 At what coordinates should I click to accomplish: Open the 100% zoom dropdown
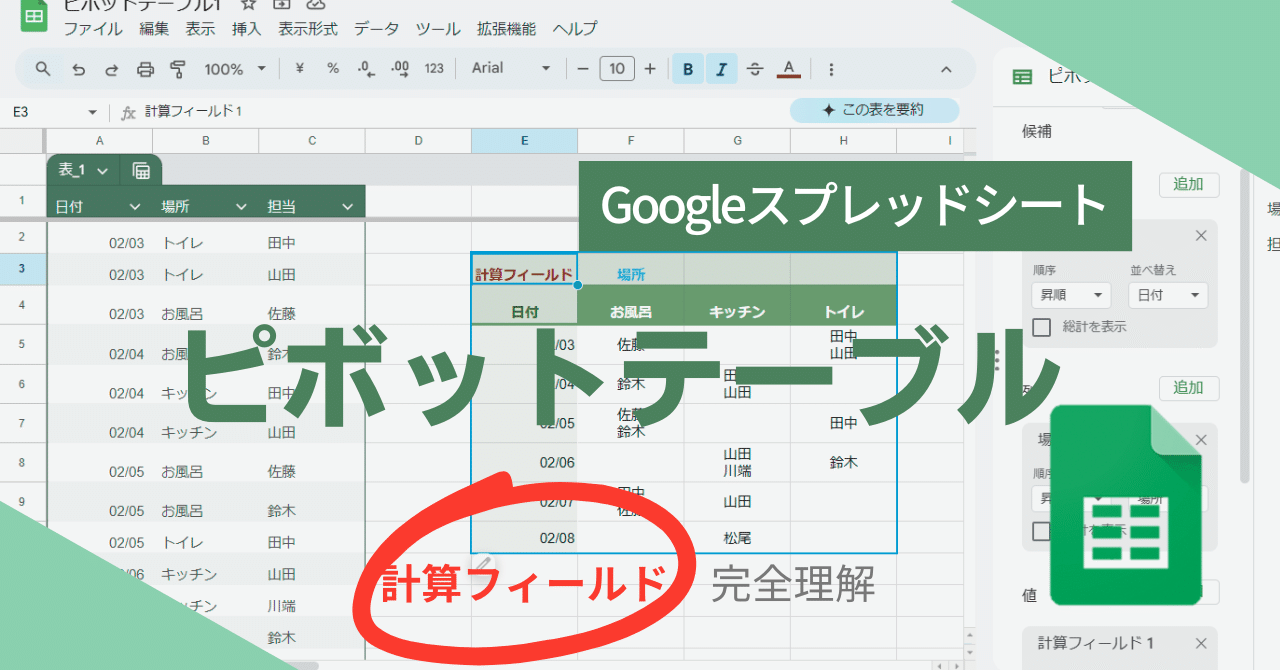tap(232, 69)
